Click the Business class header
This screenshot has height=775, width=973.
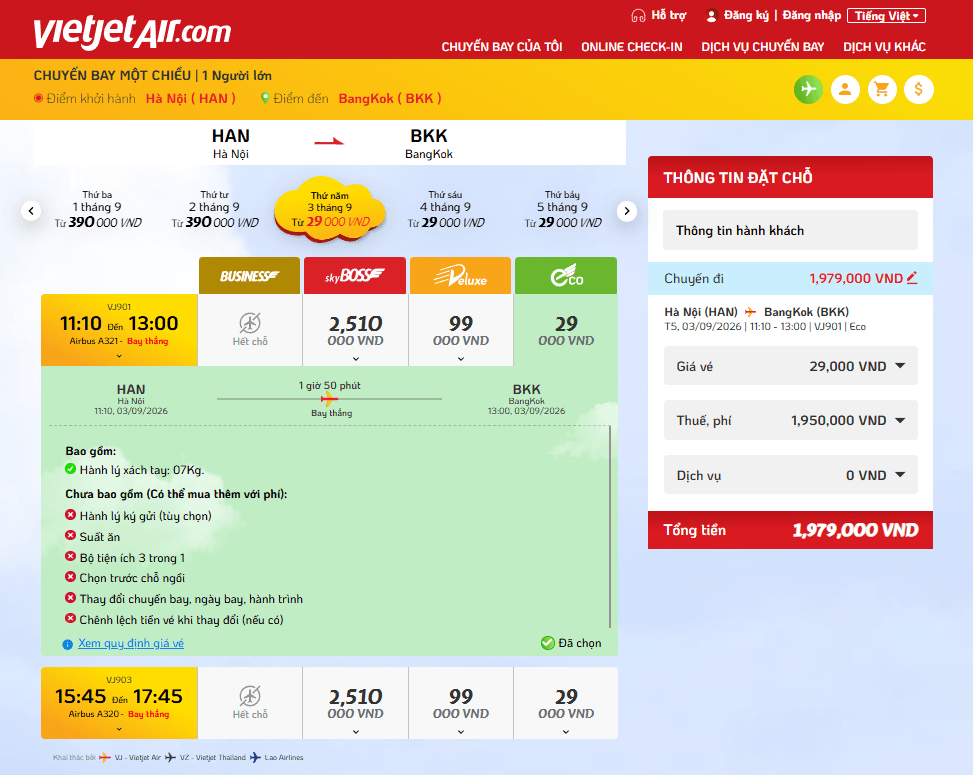[x=249, y=276]
